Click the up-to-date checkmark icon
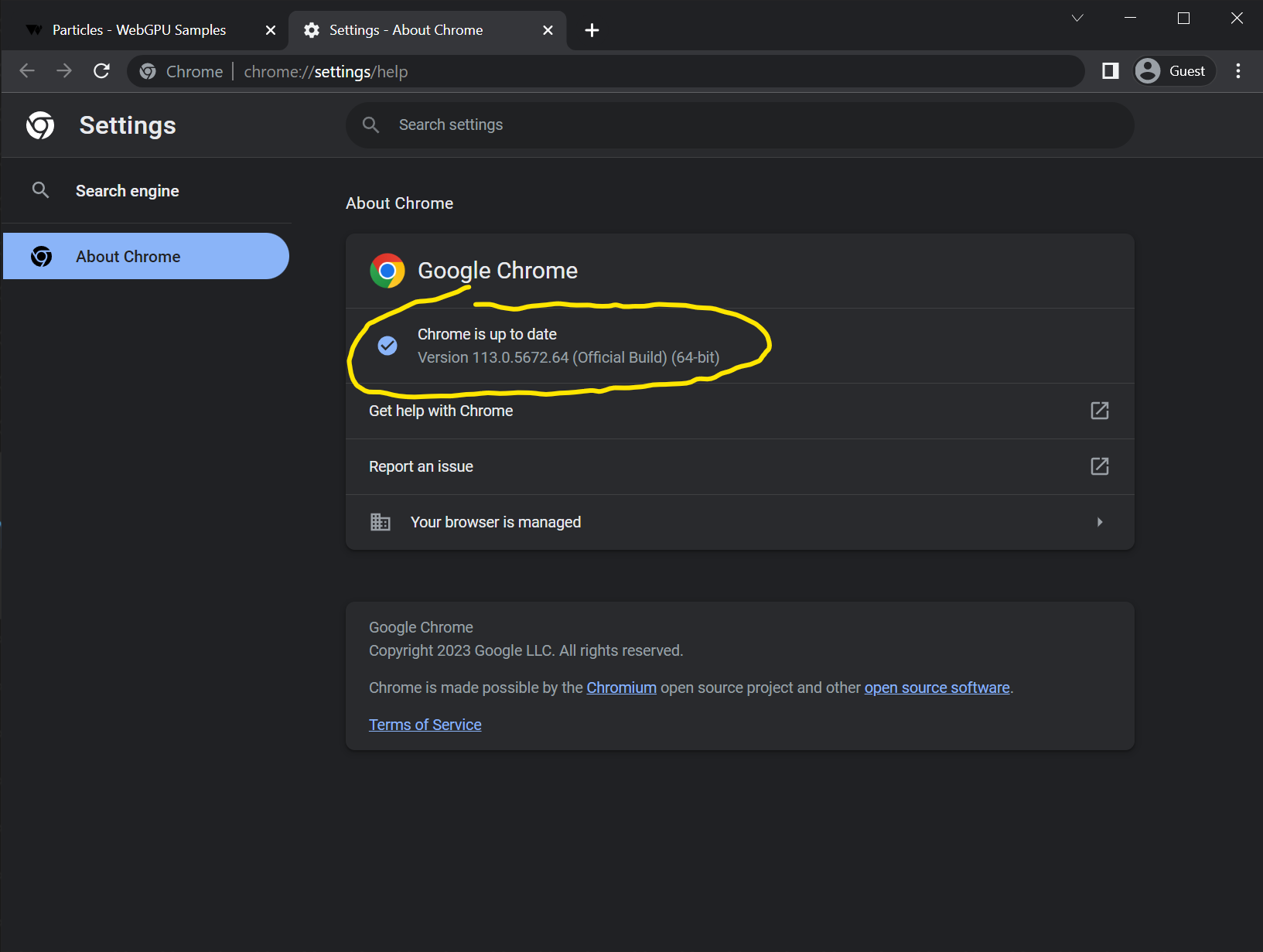1263x952 pixels. tap(387, 346)
